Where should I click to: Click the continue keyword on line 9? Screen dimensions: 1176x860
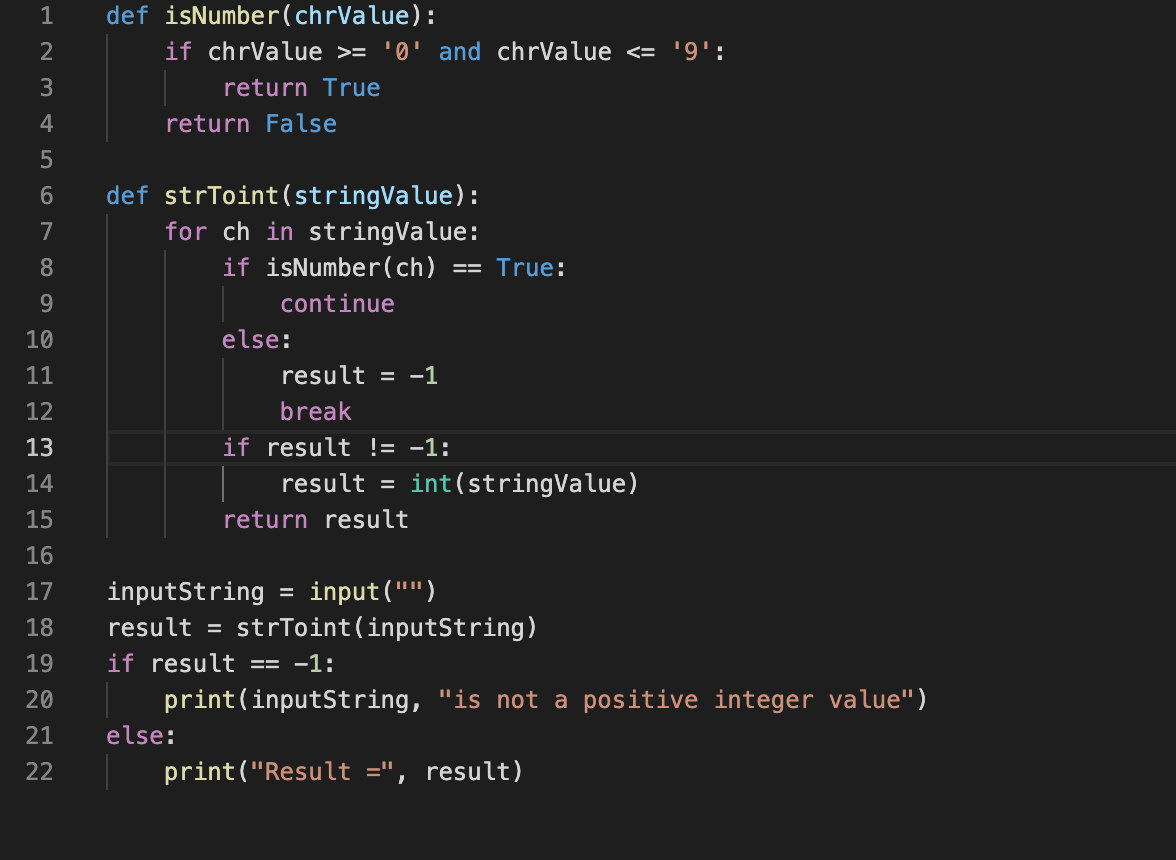tap(337, 303)
